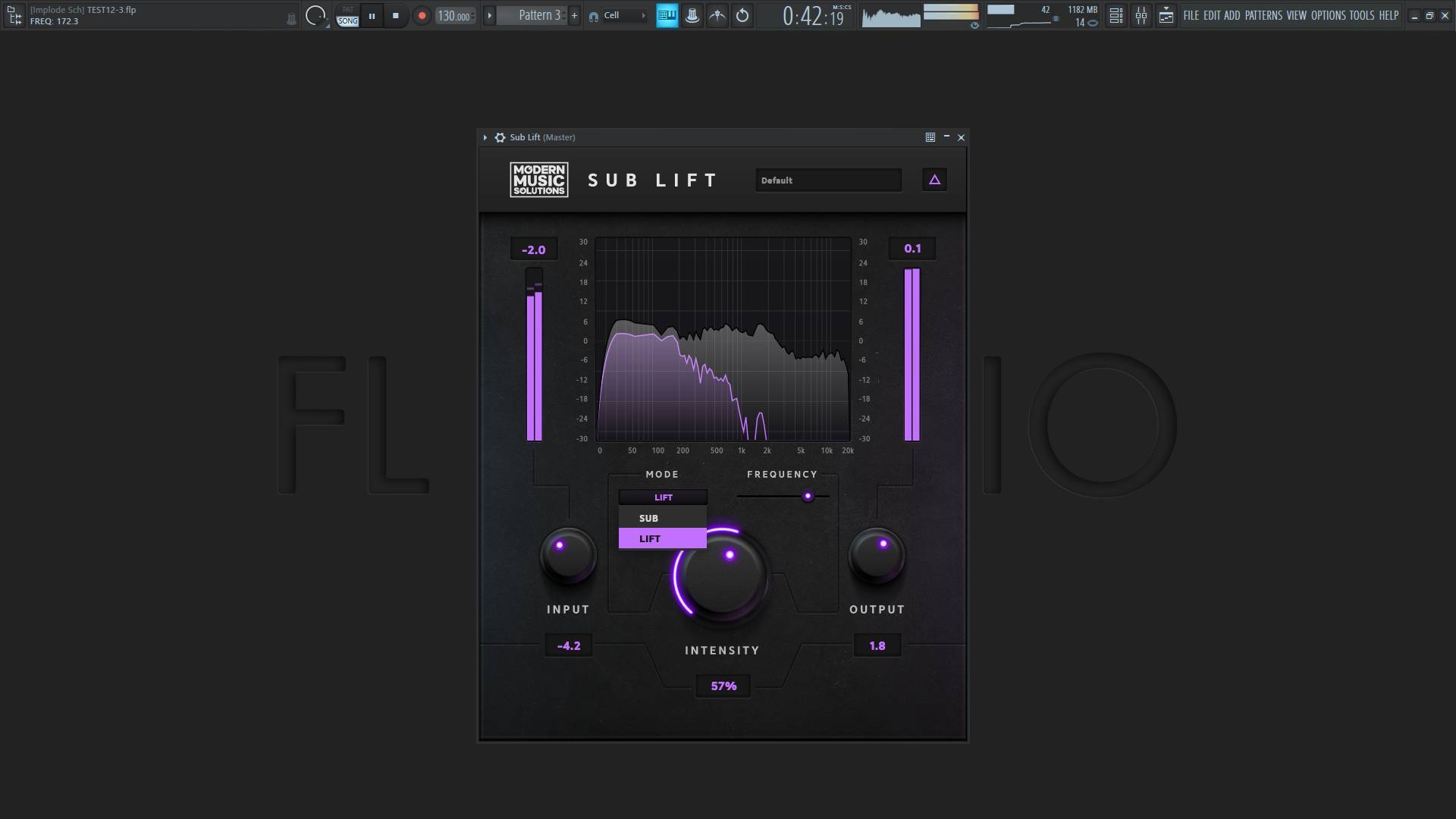Click the OUTPUT gain knob
This screenshot has width=1456, height=819.
pyautogui.click(x=877, y=556)
